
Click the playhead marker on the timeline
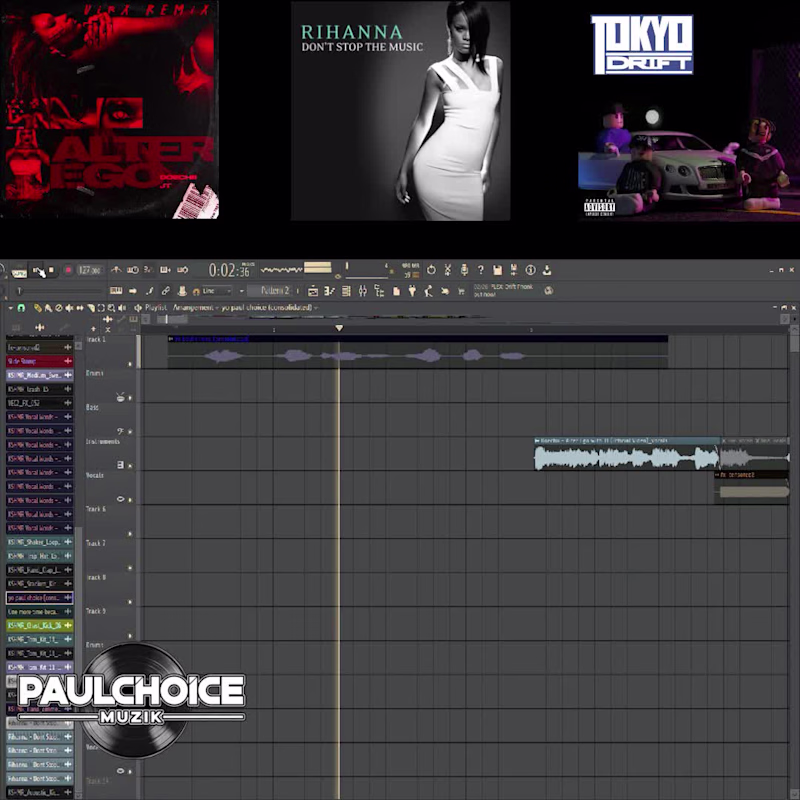pyautogui.click(x=339, y=328)
